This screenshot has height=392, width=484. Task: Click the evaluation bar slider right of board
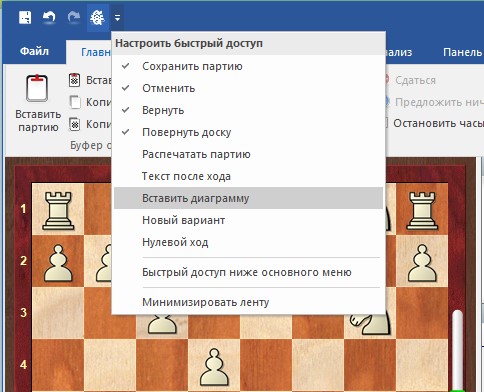tap(458, 350)
